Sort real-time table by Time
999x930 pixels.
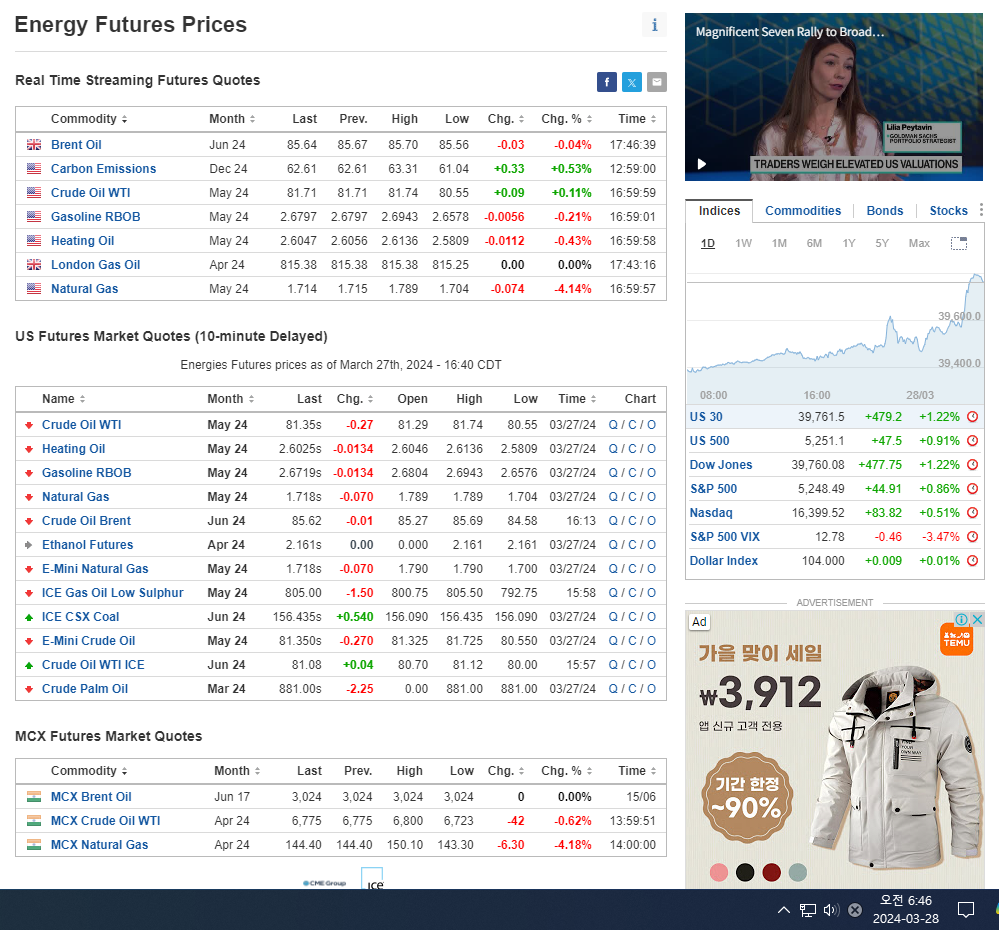click(x=637, y=119)
